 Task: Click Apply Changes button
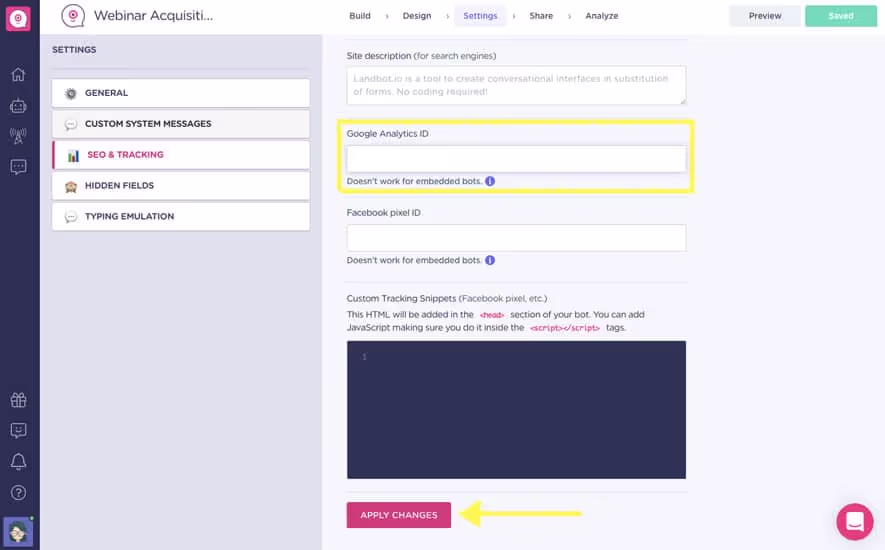(398, 515)
